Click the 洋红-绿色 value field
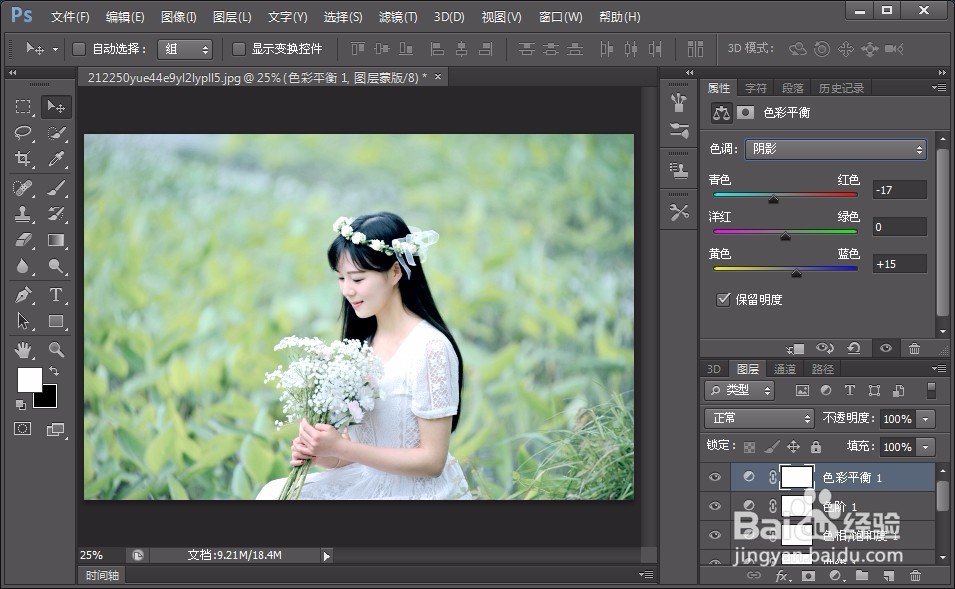Viewport: 955px width, 589px height. [899, 227]
